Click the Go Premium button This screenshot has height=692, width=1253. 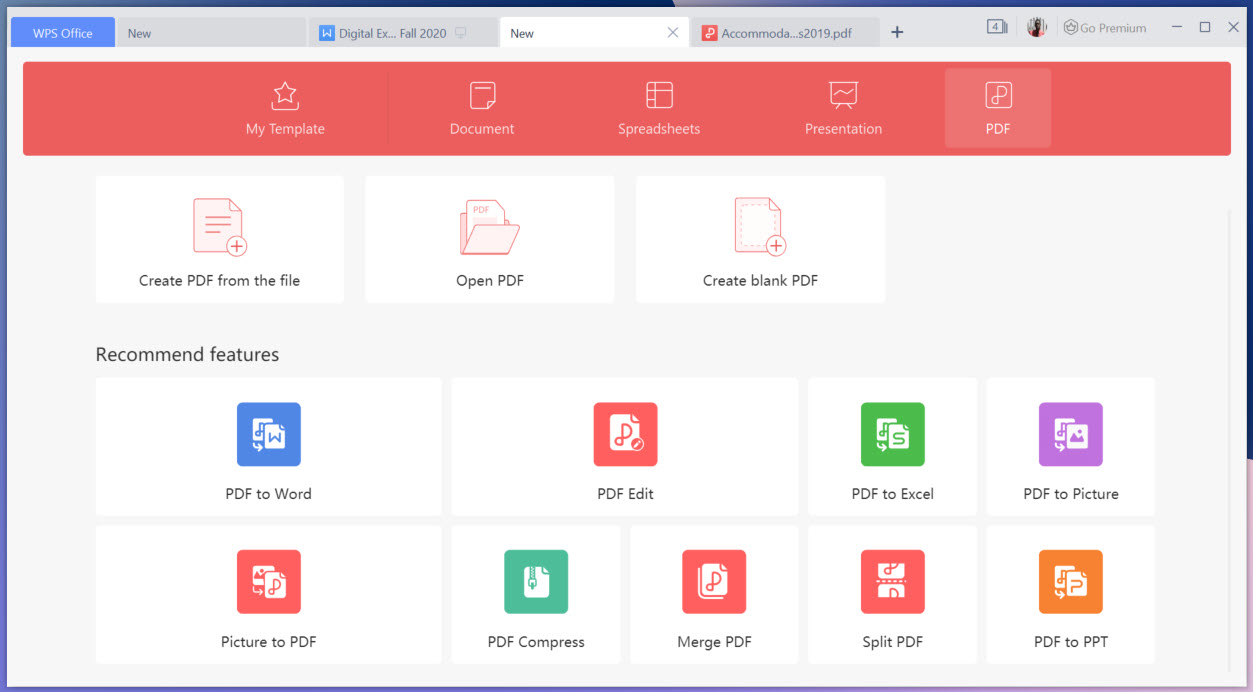[1105, 28]
